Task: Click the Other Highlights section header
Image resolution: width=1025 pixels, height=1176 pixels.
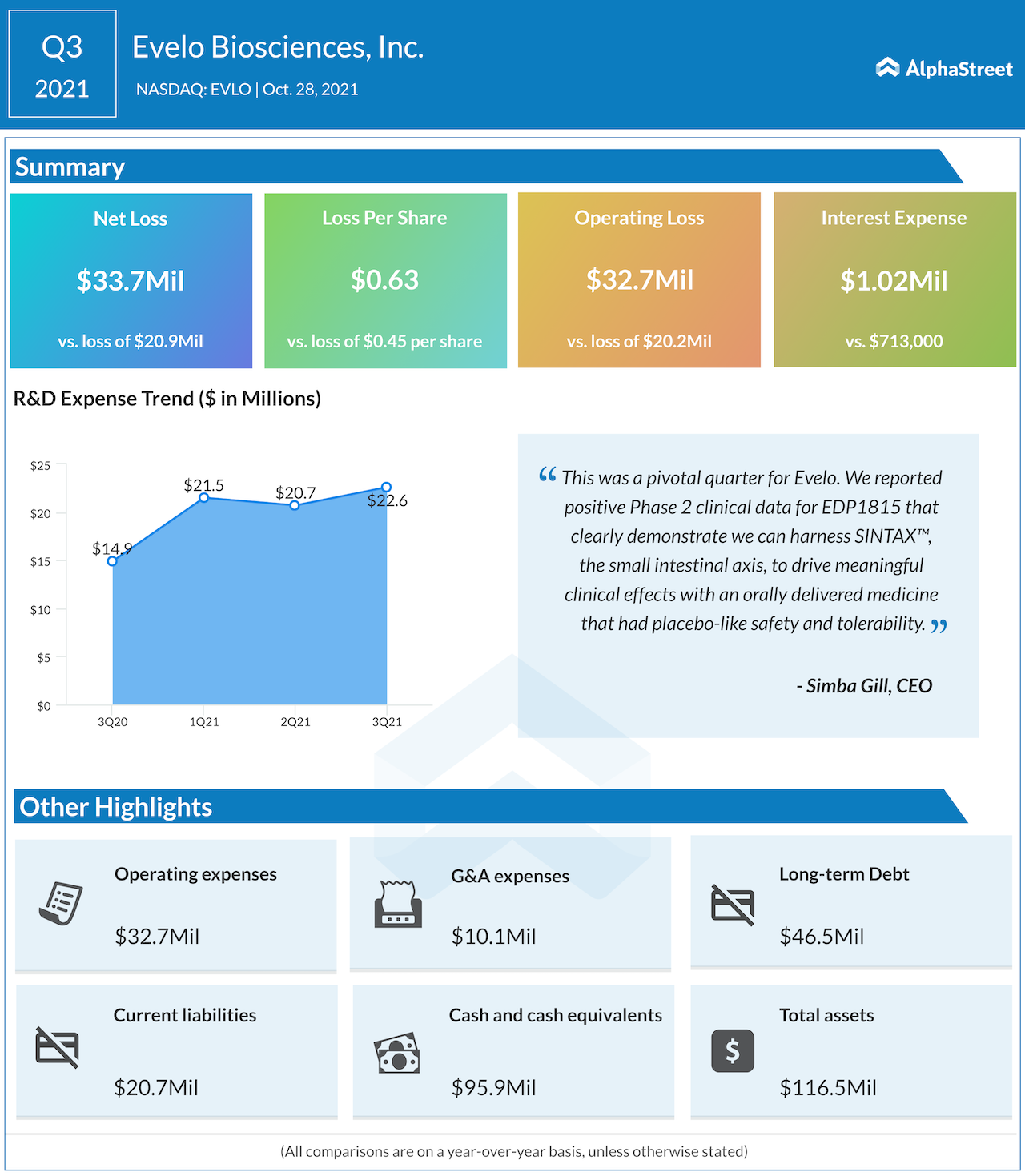Action: coord(490,806)
